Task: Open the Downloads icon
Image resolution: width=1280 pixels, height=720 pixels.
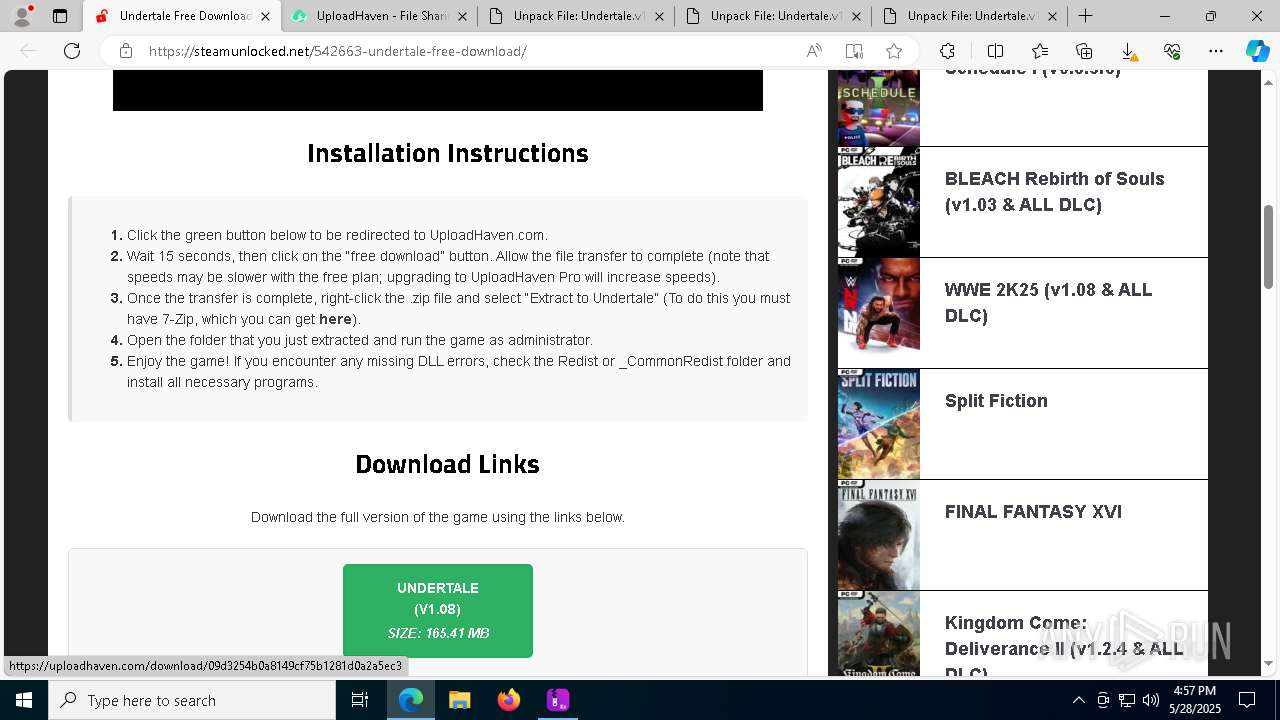Action: pos(1128,51)
